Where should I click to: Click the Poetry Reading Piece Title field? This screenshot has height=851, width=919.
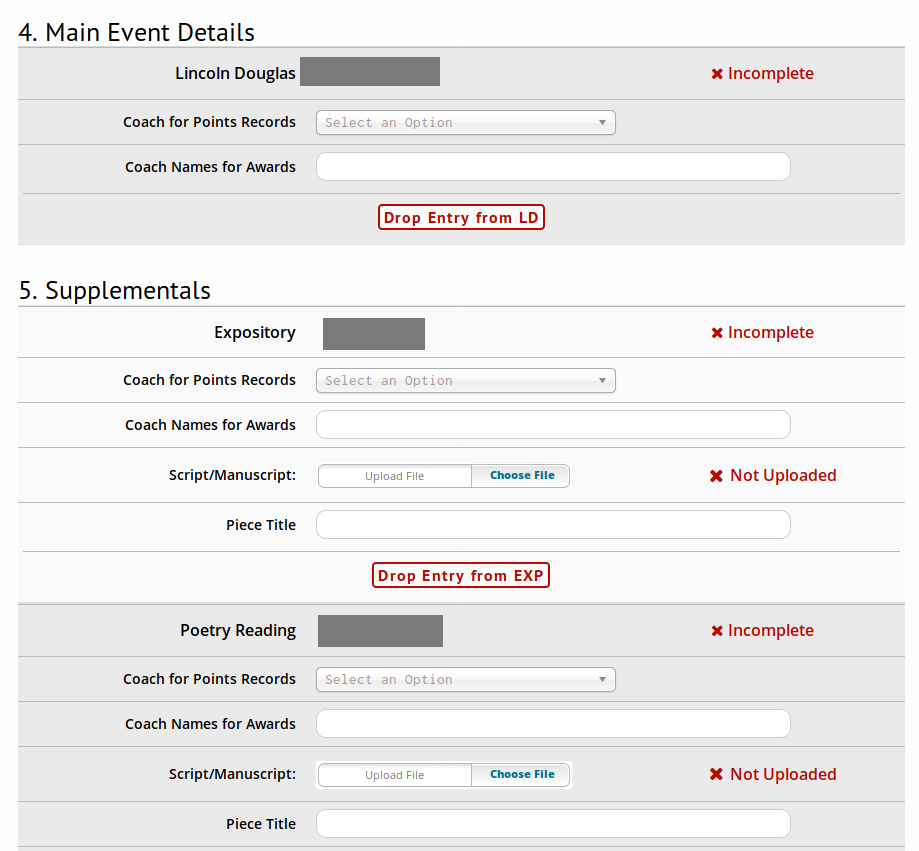tap(553, 824)
